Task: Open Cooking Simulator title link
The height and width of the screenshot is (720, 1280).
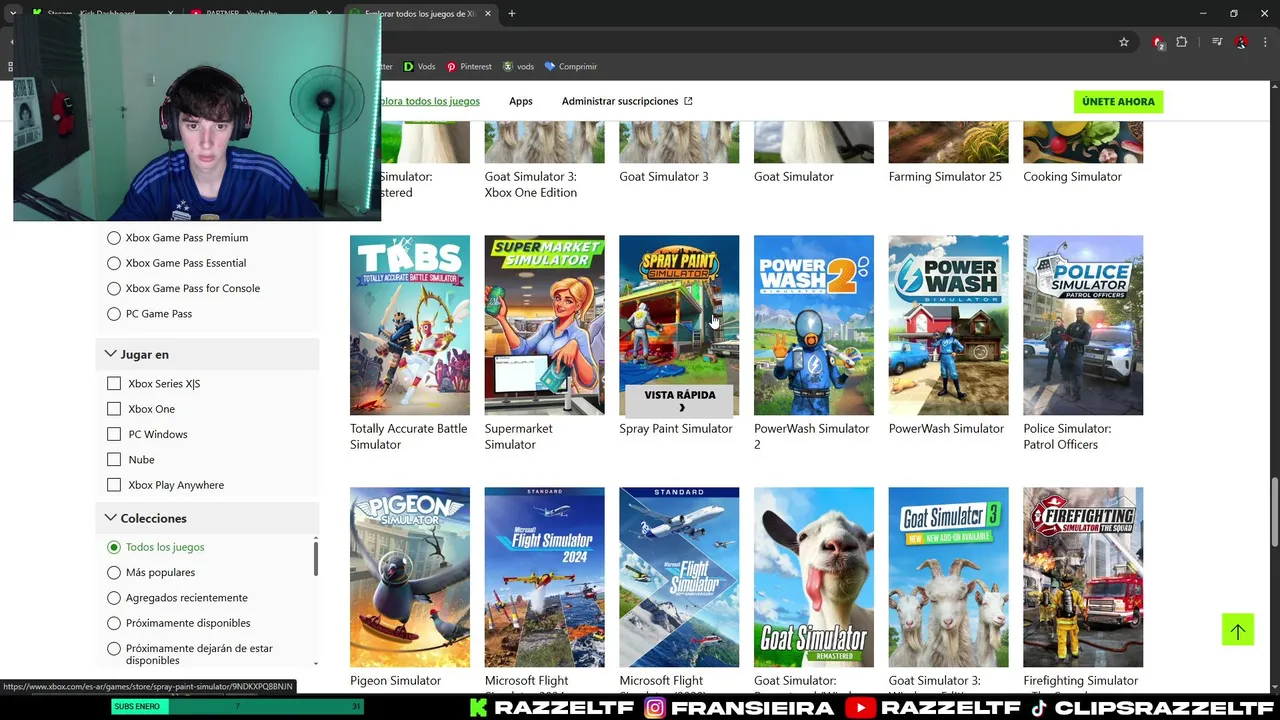Action: (x=1072, y=176)
